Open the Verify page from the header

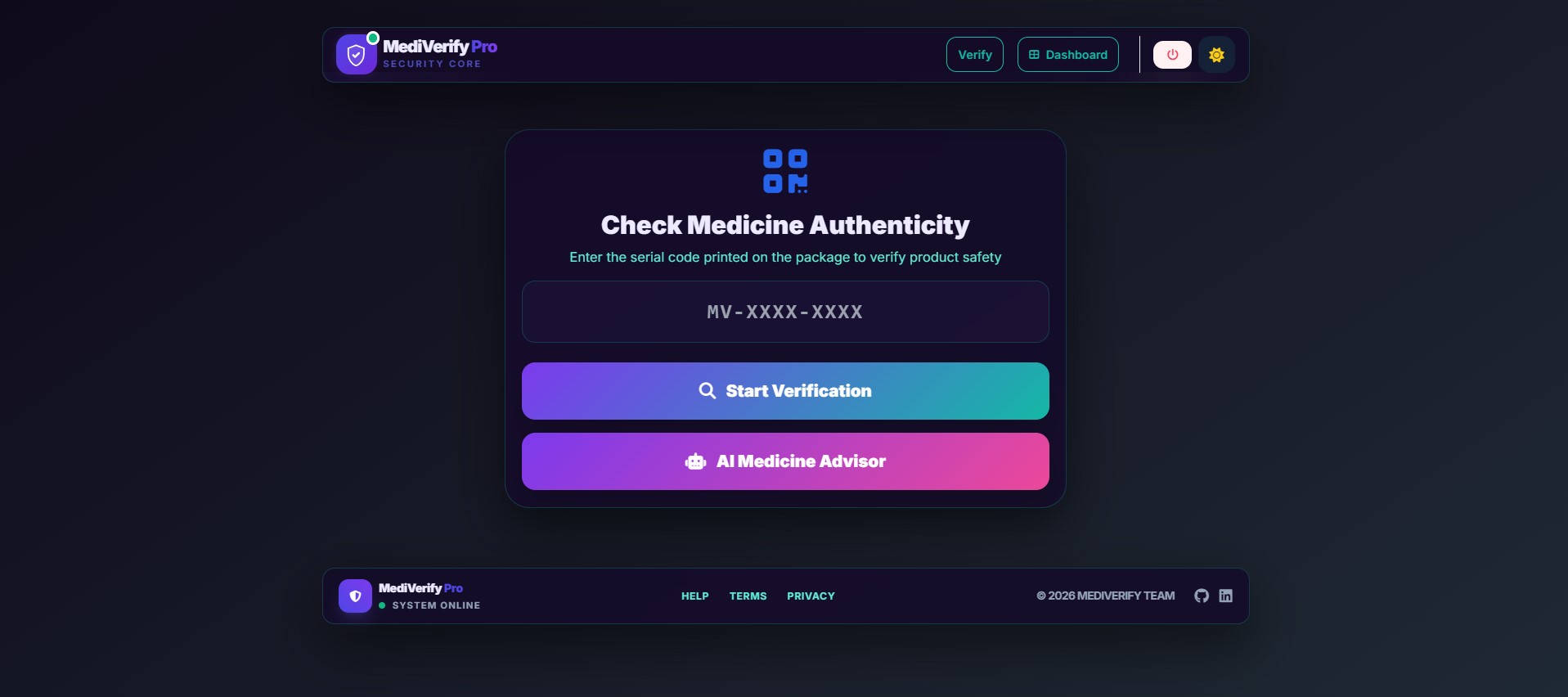coord(974,55)
